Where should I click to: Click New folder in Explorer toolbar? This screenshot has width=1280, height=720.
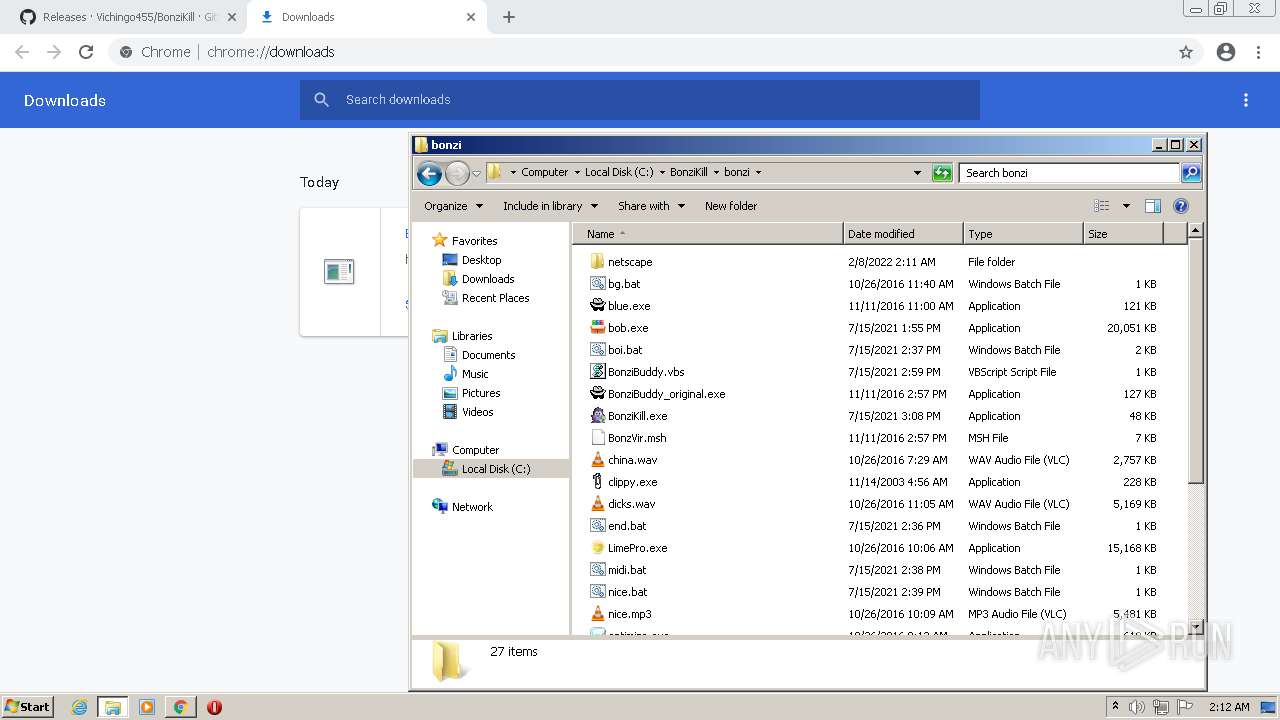(731, 206)
